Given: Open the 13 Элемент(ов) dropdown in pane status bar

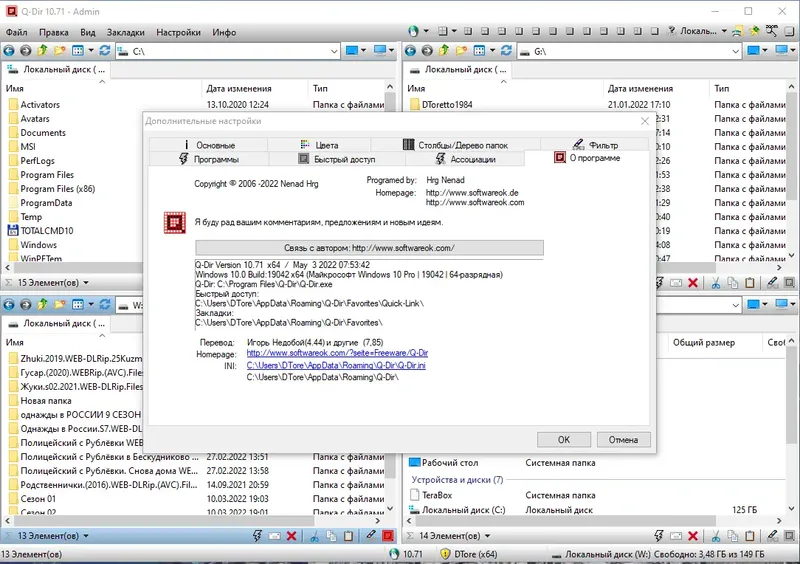Looking at the screenshot, I should [86, 536].
